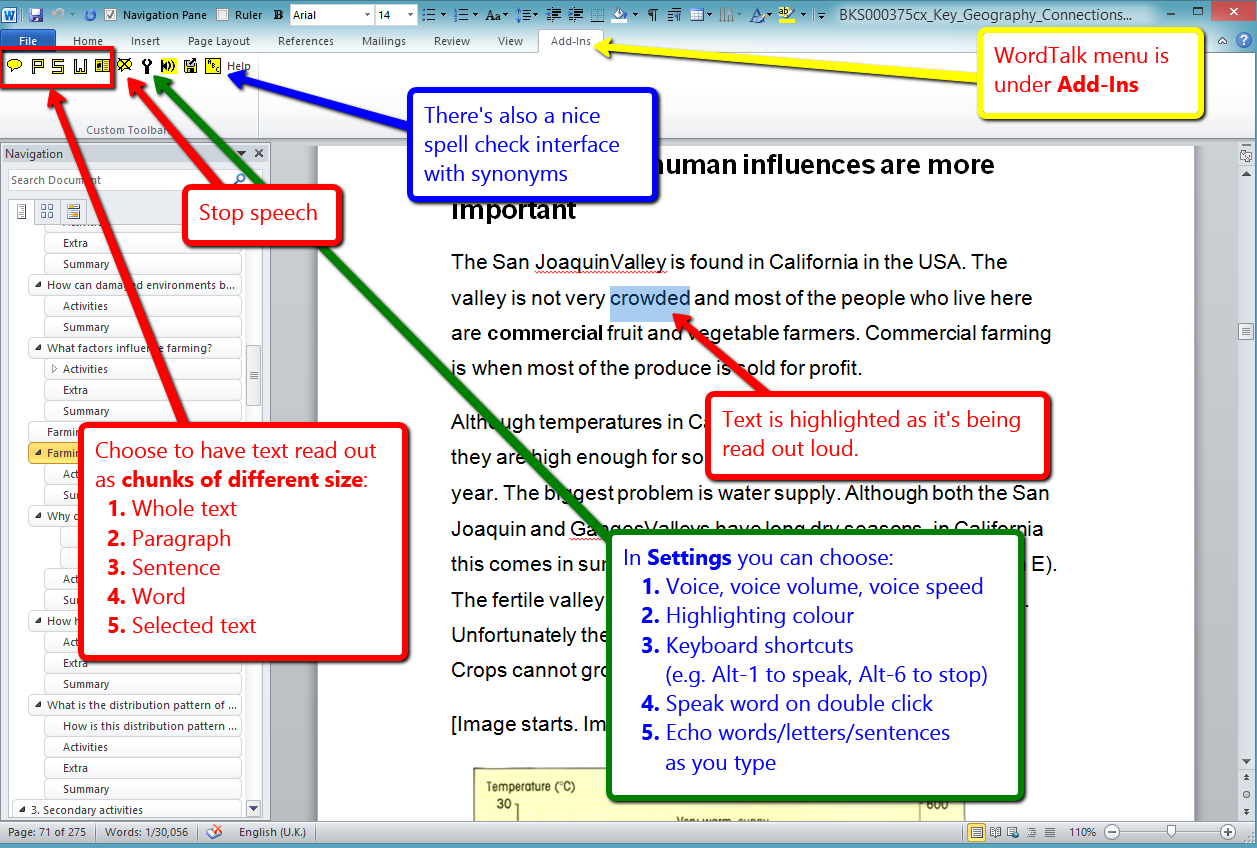Browse search results tab in Navigation pane

click(x=72, y=211)
